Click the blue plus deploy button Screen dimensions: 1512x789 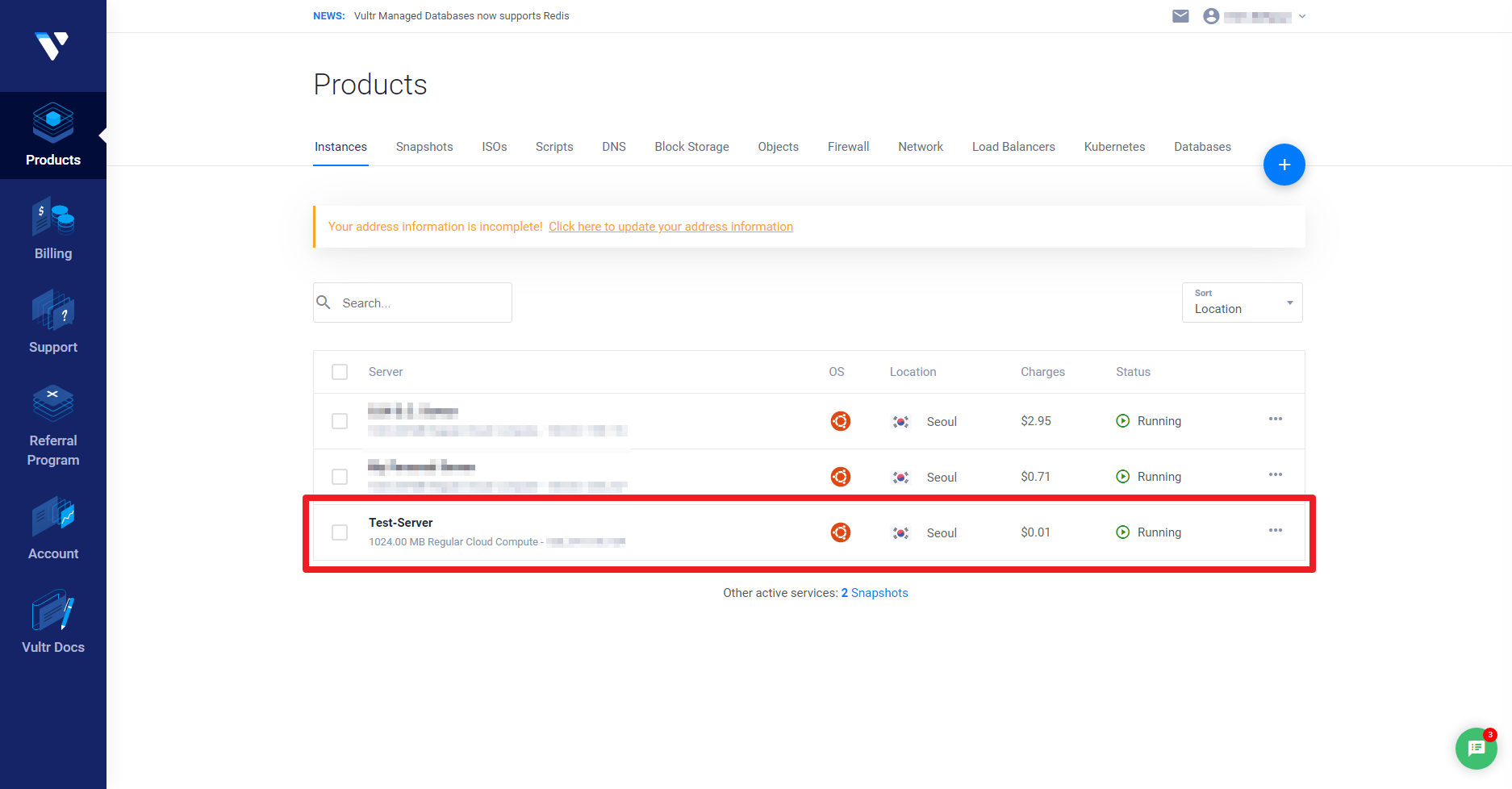(1284, 165)
